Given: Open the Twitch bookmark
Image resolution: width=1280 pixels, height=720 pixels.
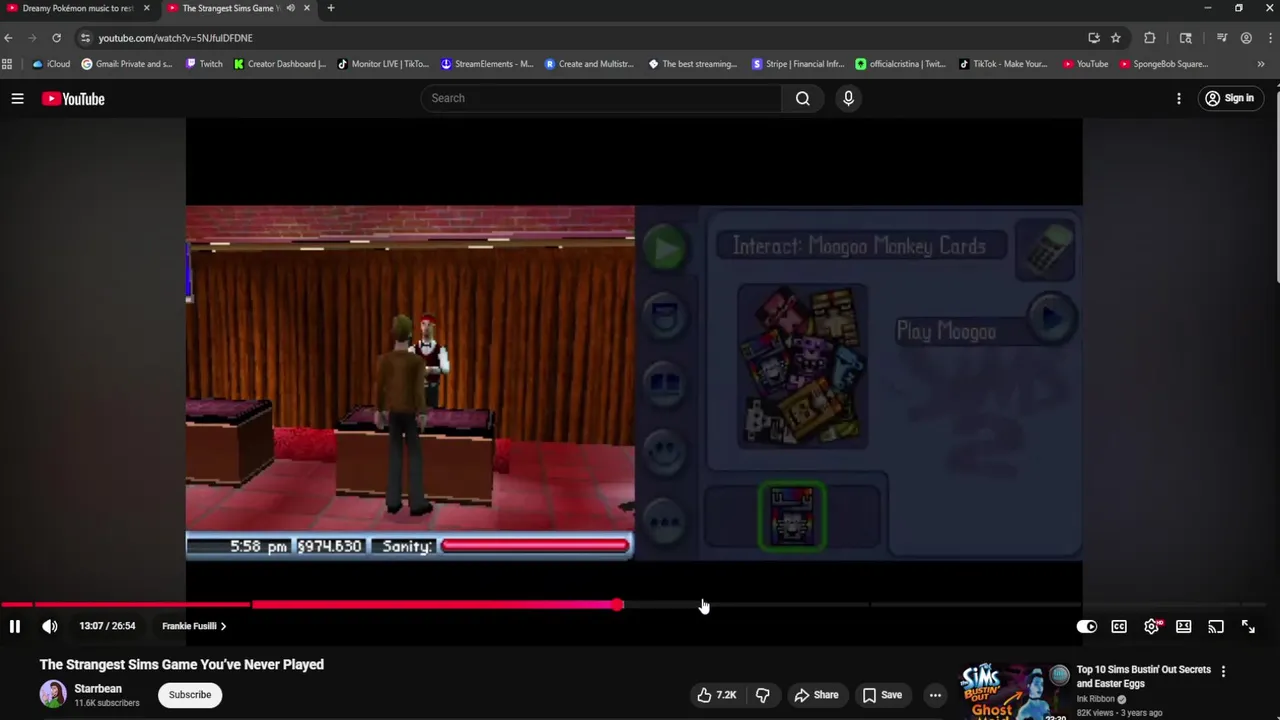Looking at the screenshot, I should 204,64.
